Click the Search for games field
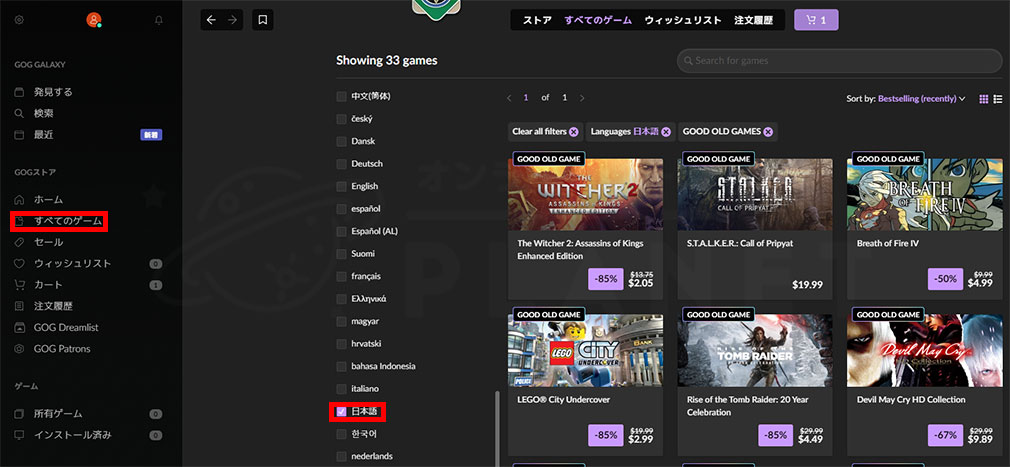1010x467 pixels. point(840,61)
